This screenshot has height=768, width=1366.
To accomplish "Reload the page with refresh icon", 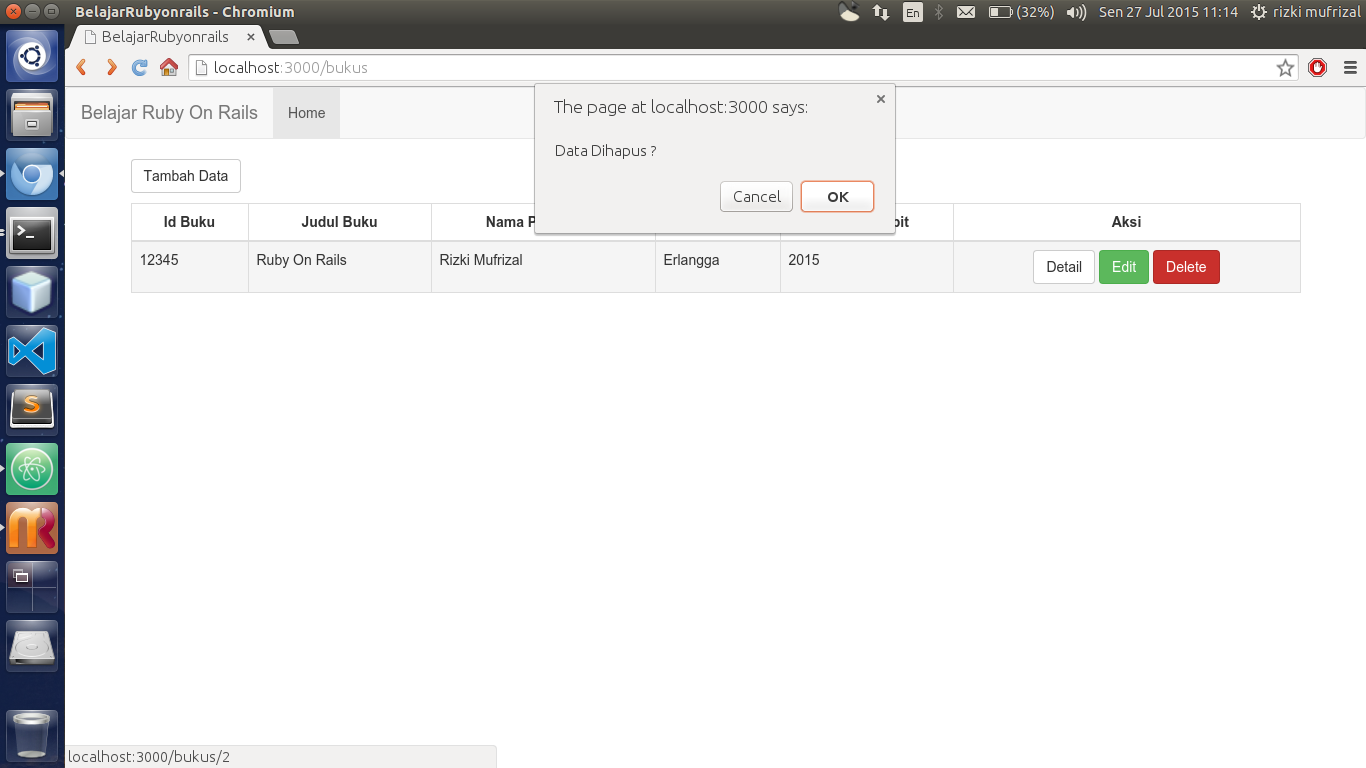I will coord(140,68).
